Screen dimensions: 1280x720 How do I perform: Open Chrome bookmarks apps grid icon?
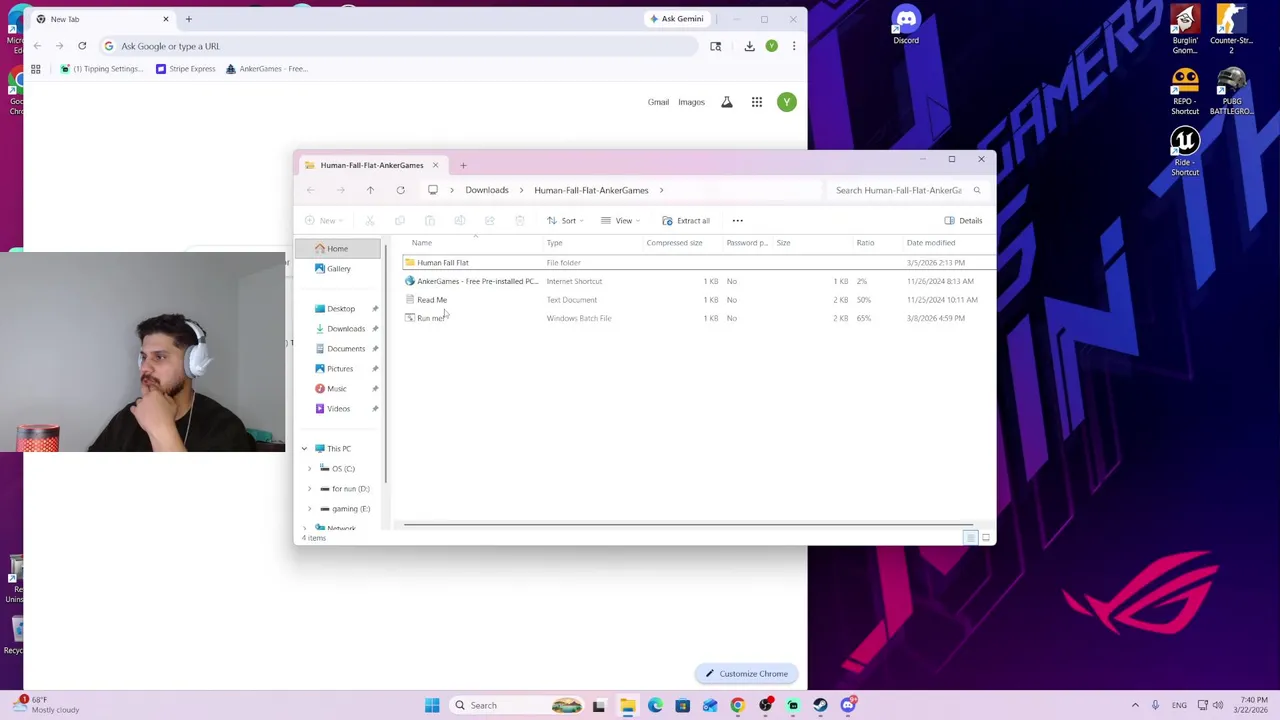pos(36,69)
